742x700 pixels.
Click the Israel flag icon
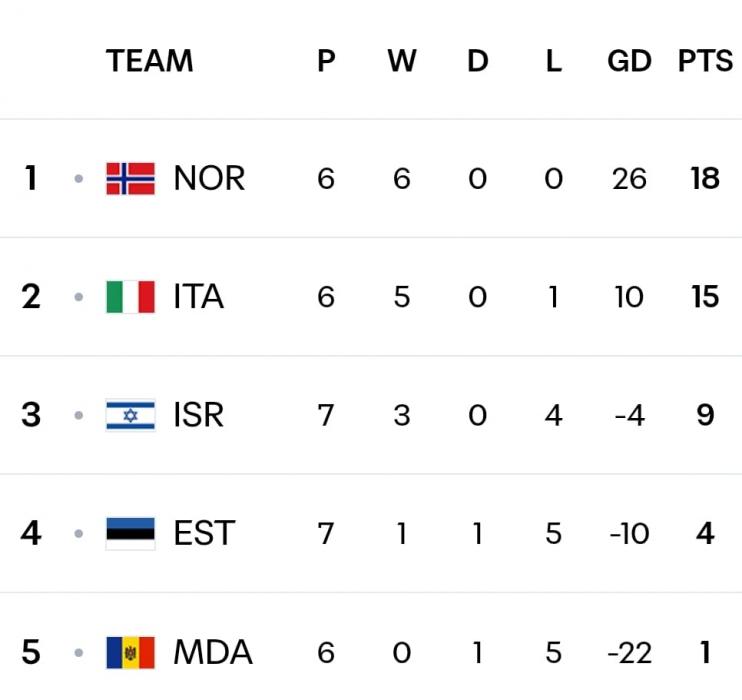(x=130, y=415)
